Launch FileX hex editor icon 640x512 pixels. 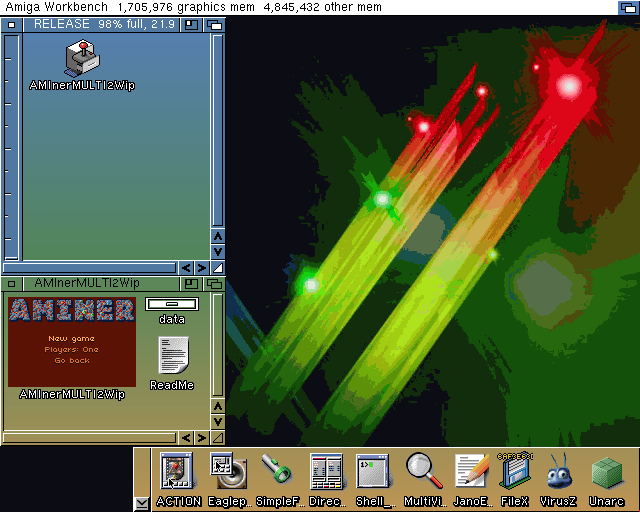515,471
